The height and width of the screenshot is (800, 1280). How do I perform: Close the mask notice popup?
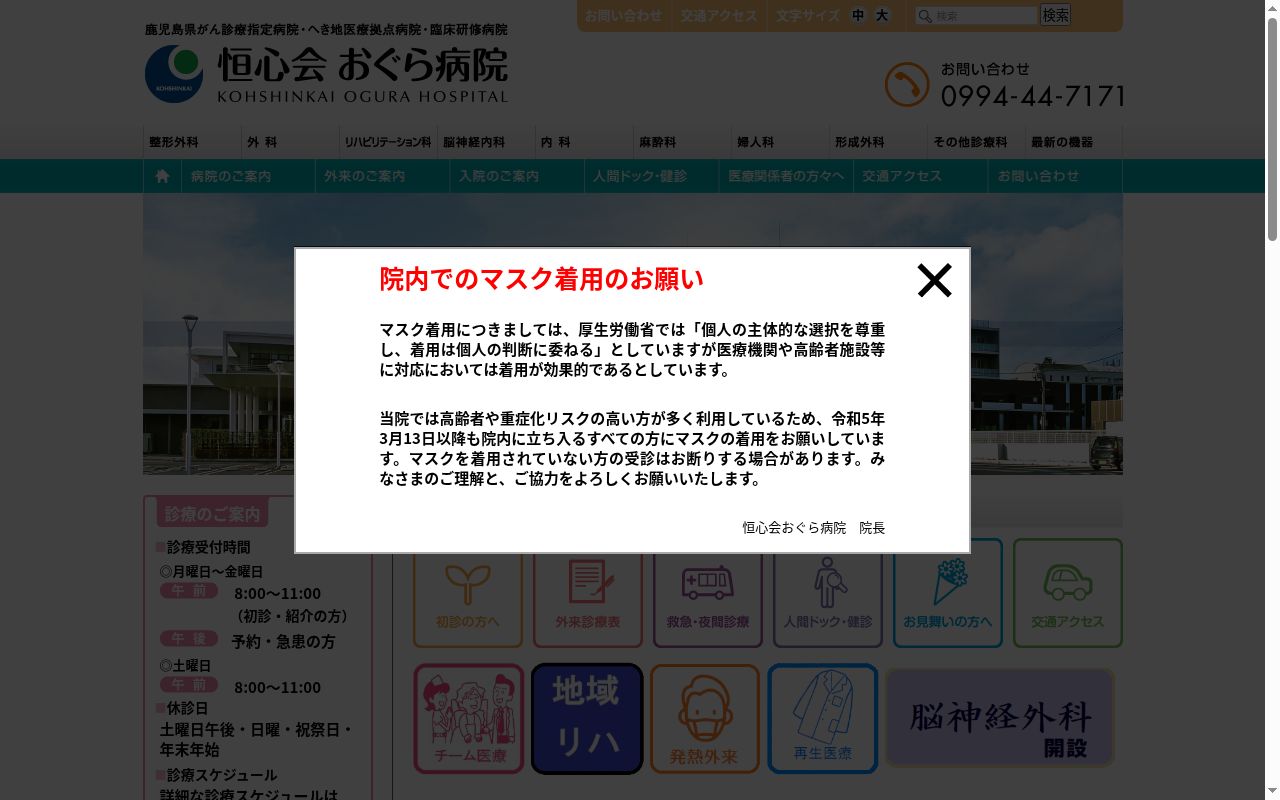[x=935, y=281]
